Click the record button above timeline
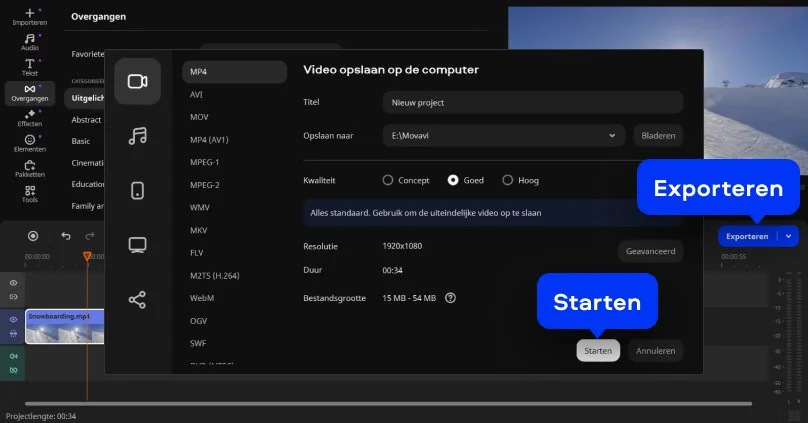Image resolution: width=808 pixels, height=423 pixels. [33, 236]
